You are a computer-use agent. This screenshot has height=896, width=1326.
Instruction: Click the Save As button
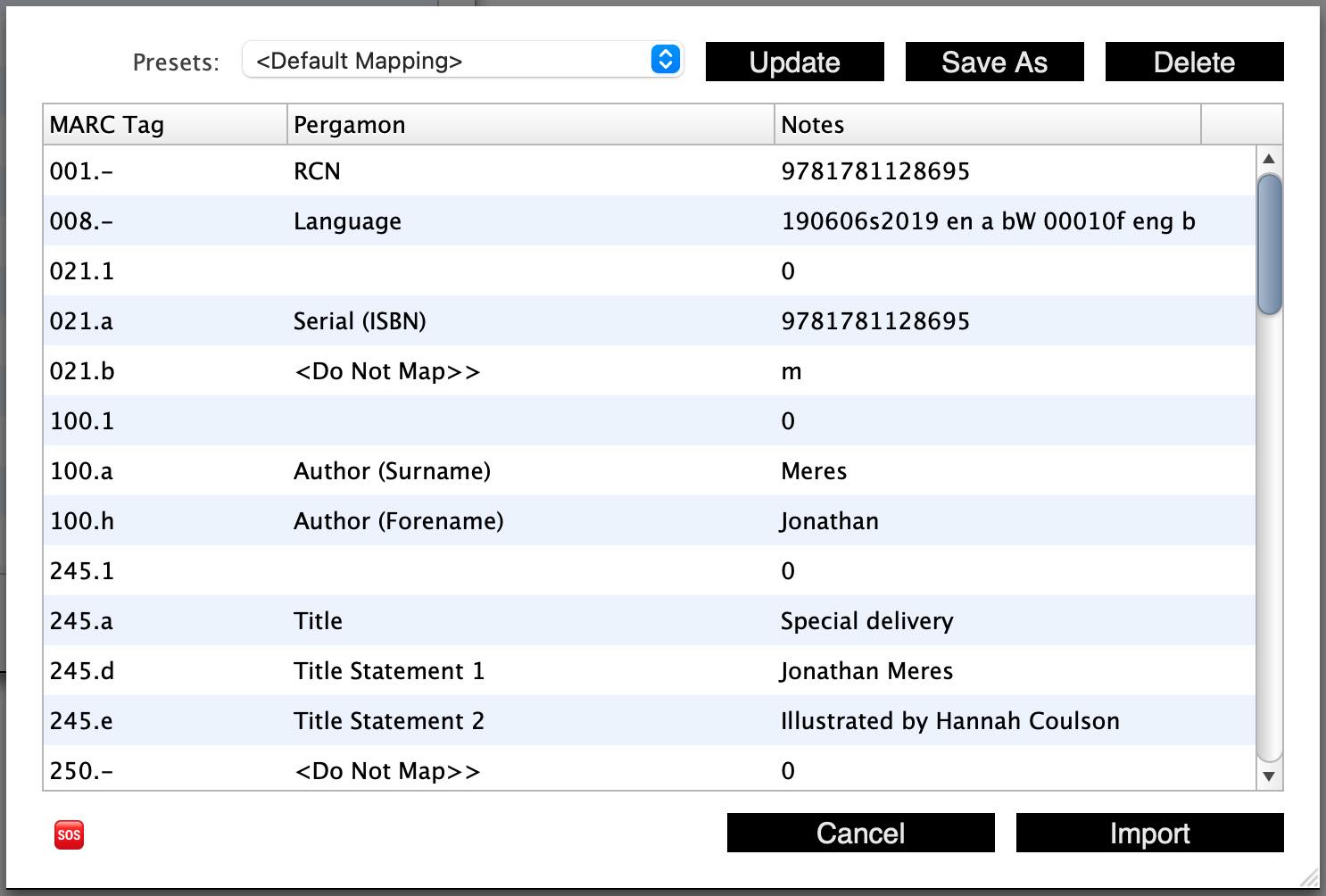point(995,62)
